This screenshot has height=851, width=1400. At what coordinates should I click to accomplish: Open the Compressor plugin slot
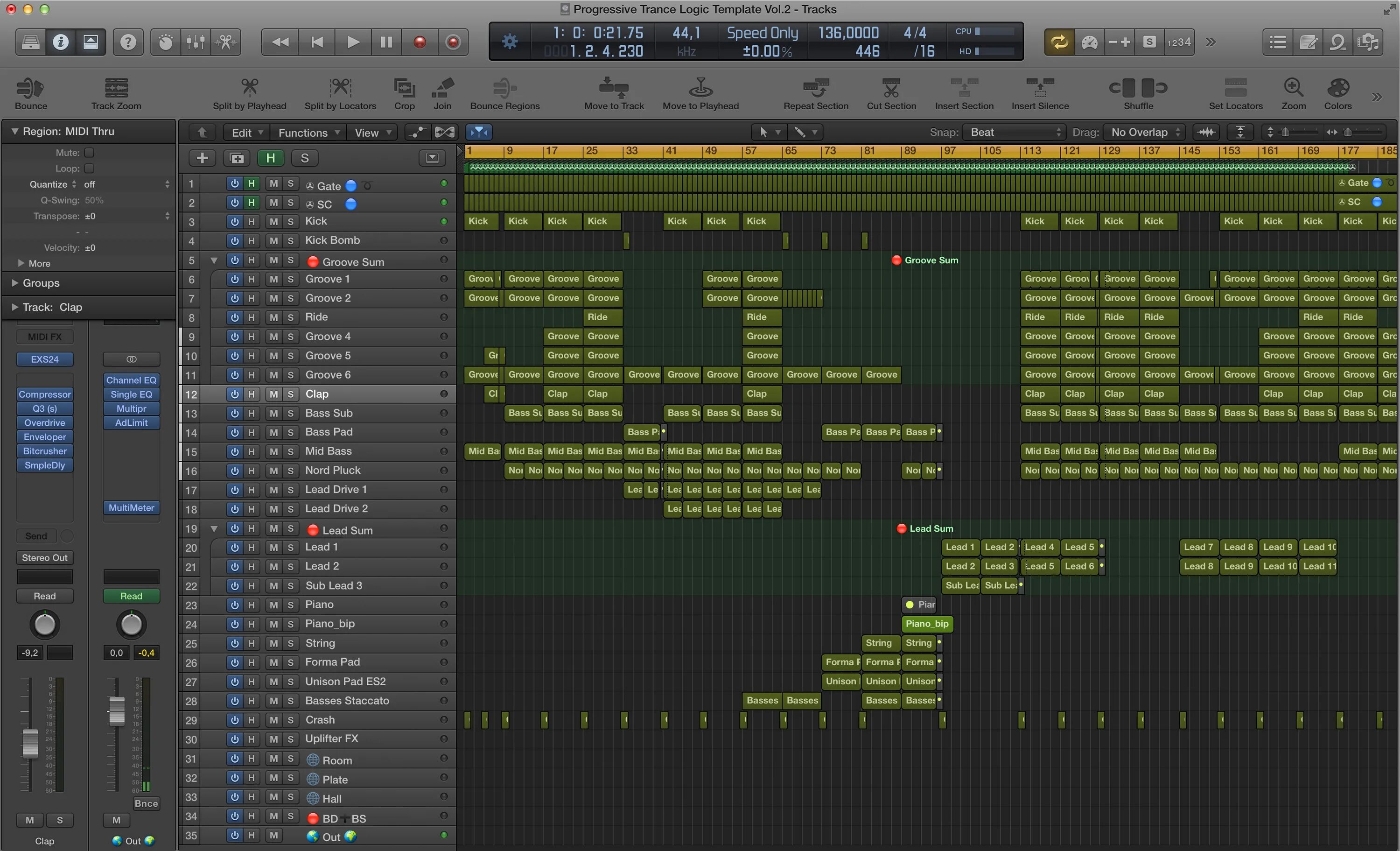click(x=45, y=394)
